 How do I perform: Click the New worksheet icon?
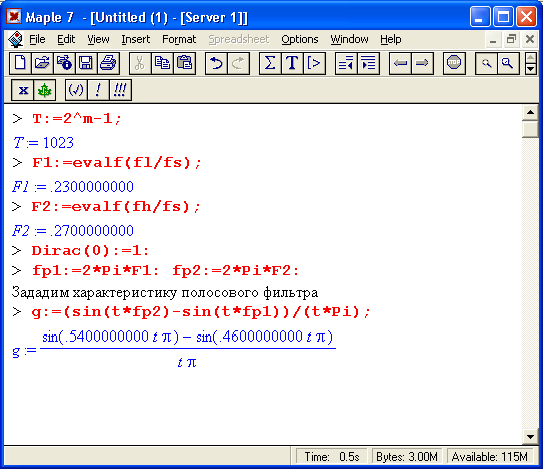pyautogui.click(x=20, y=63)
